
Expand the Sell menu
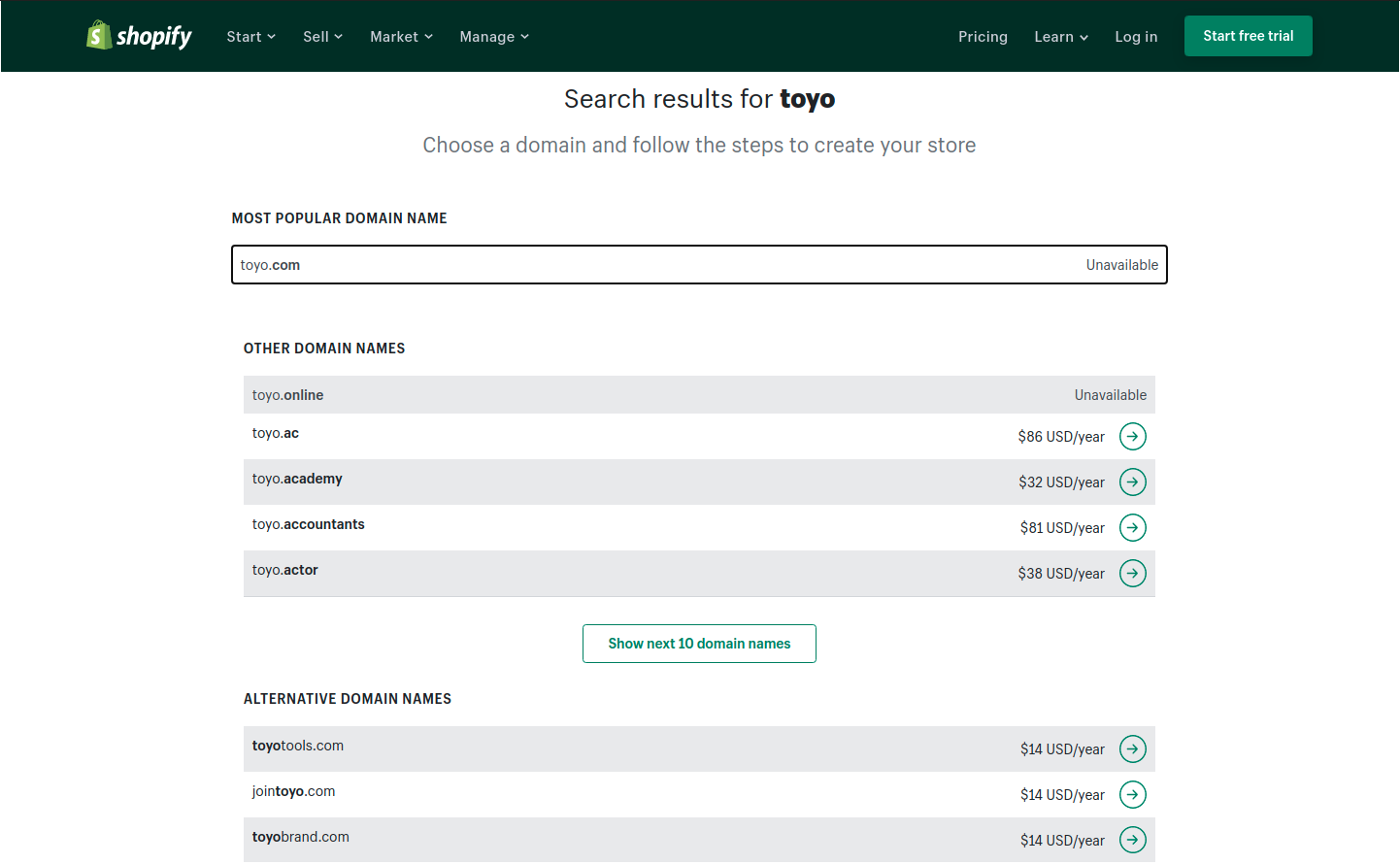[x=323, y=37]
